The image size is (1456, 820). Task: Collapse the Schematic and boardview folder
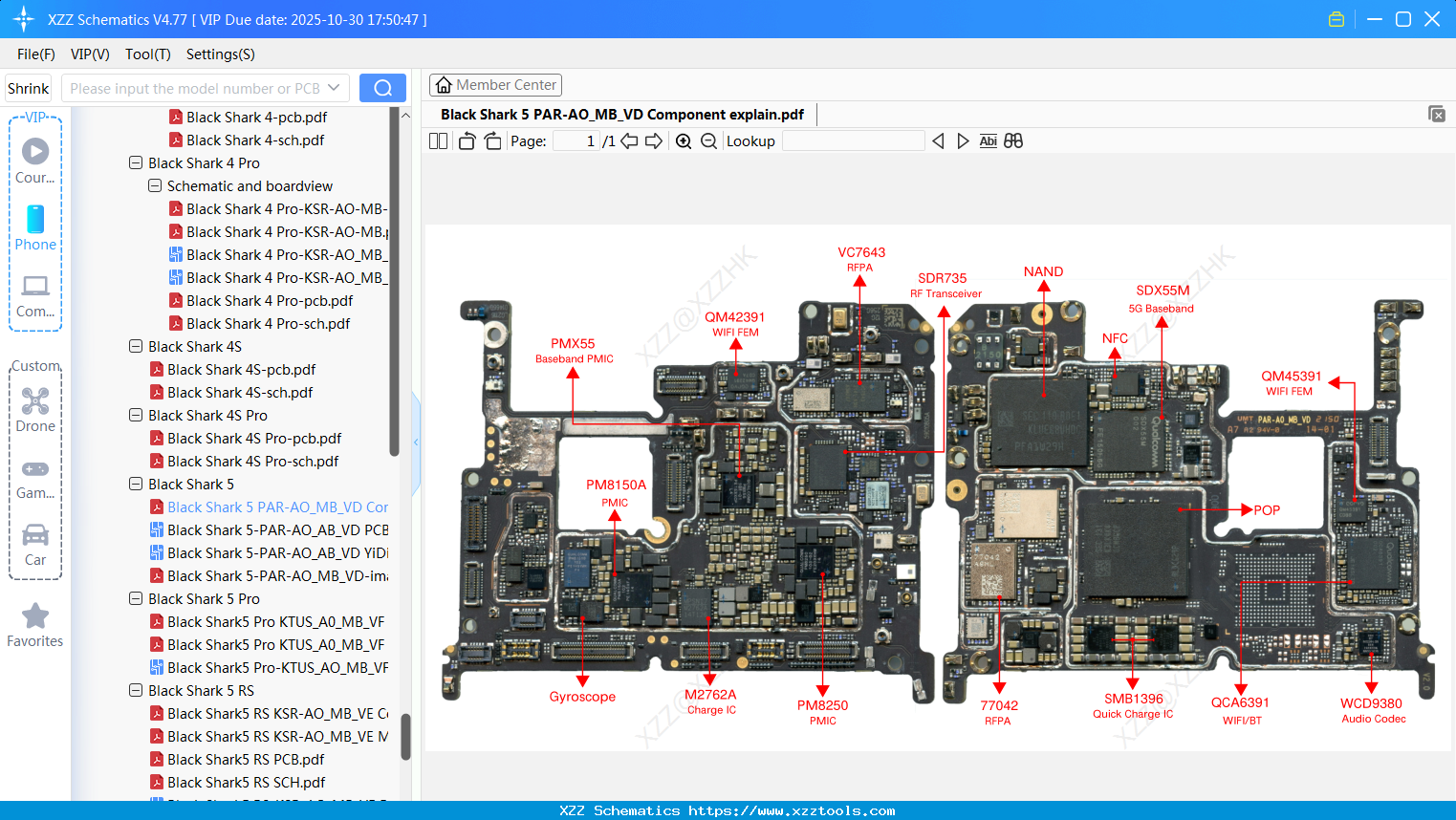click(154, 185)
